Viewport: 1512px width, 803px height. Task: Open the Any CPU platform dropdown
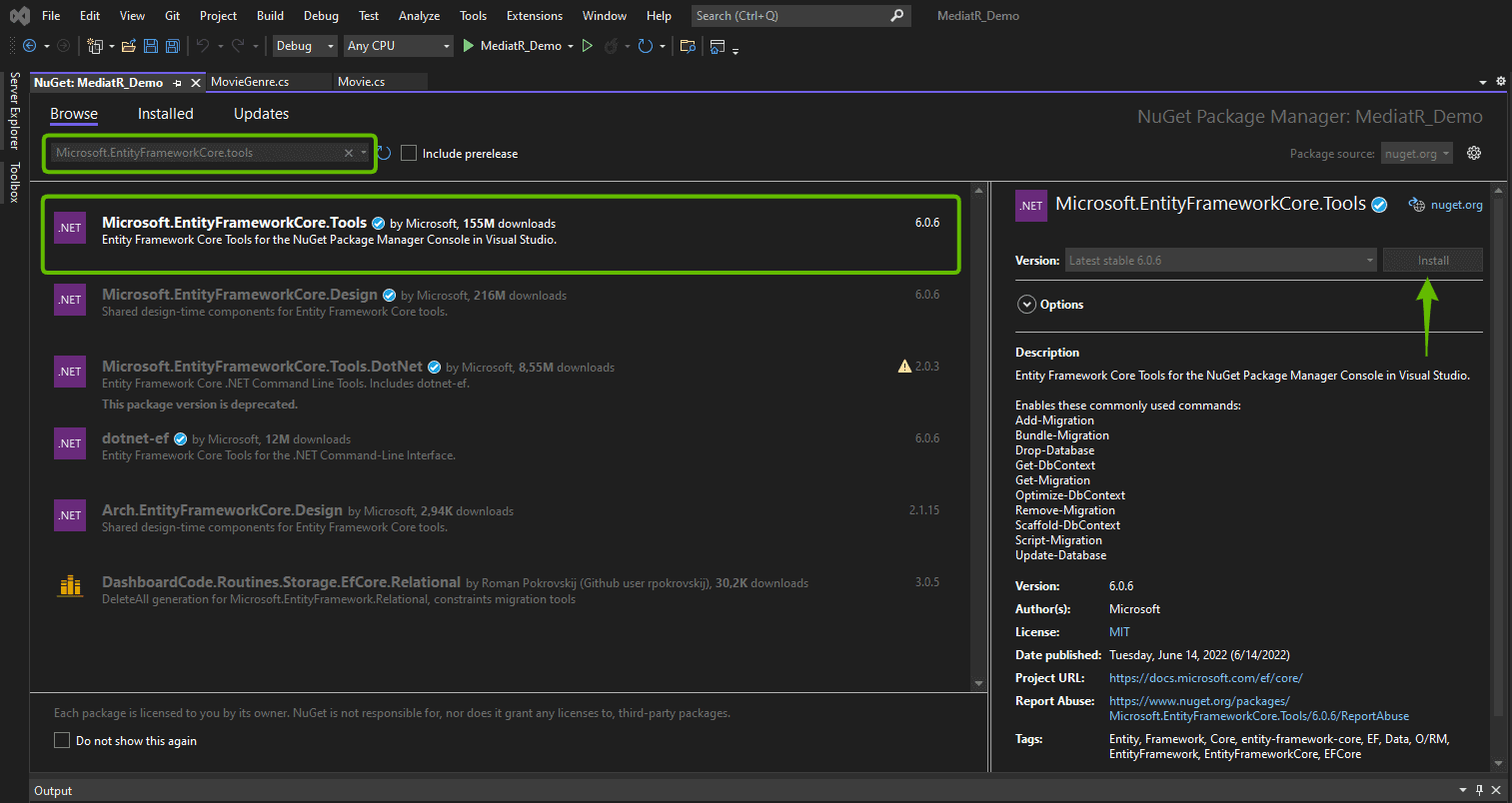tap(400, 46)
